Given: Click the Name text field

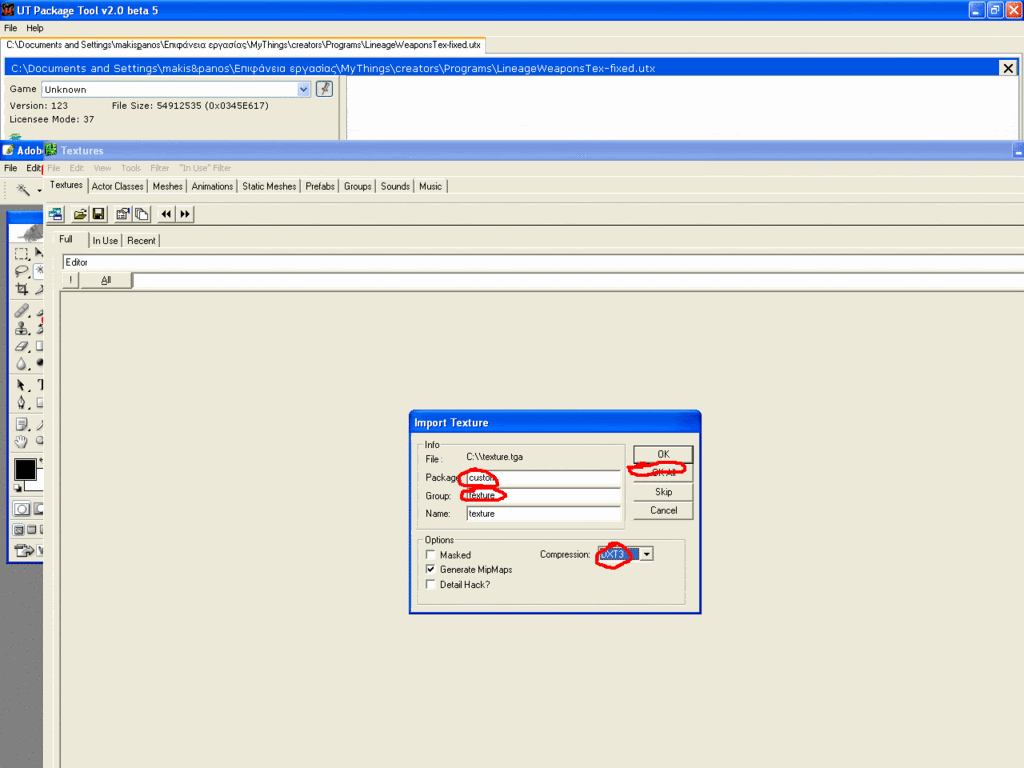Looking at the screenshot, I should pos(542,514).
